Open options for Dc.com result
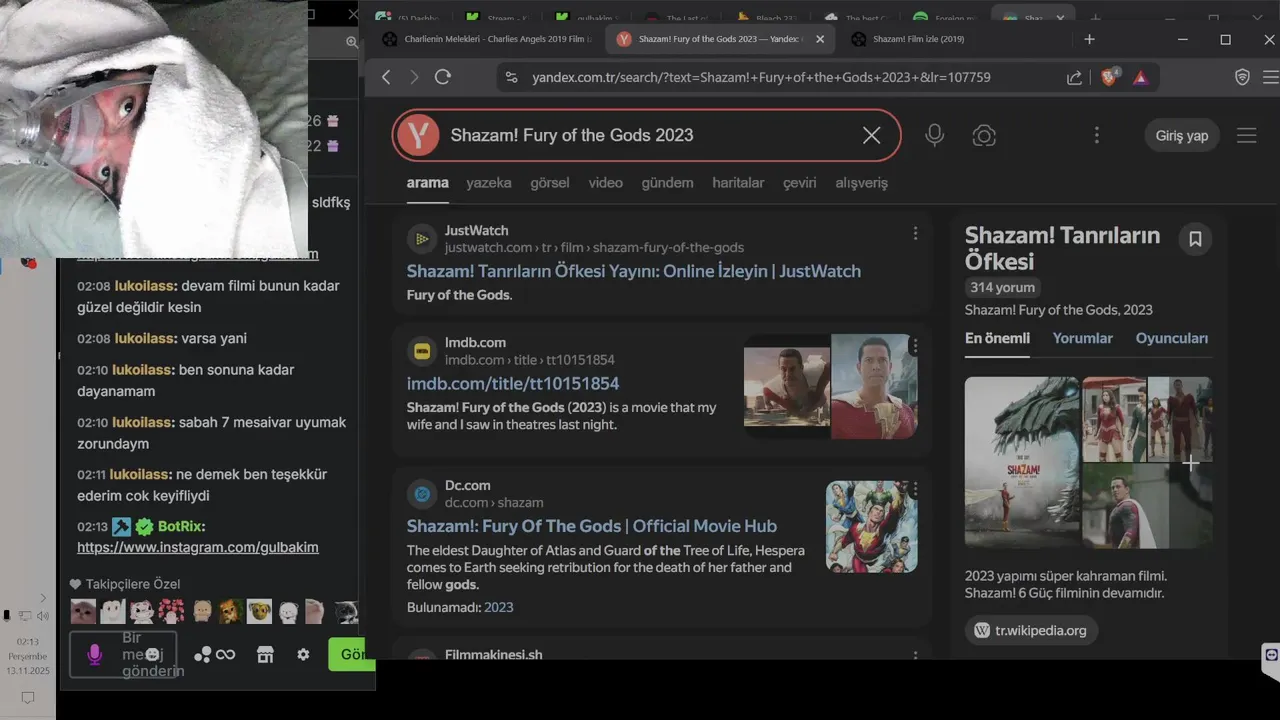Screen dimensions: 1280x720 point(915,489)
